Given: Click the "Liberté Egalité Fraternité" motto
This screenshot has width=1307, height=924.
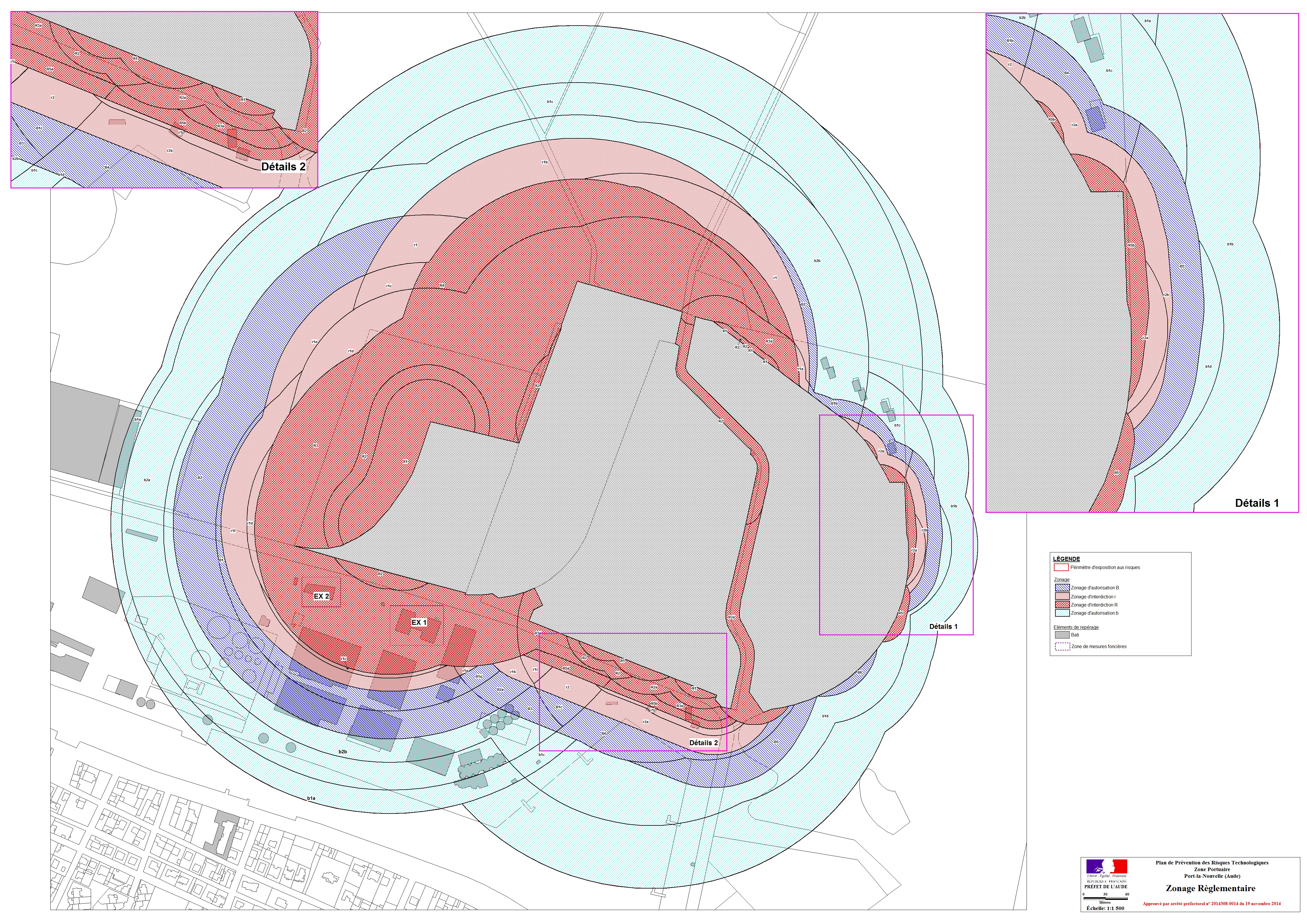Looking at the screenshot, I should (1107, 876).
